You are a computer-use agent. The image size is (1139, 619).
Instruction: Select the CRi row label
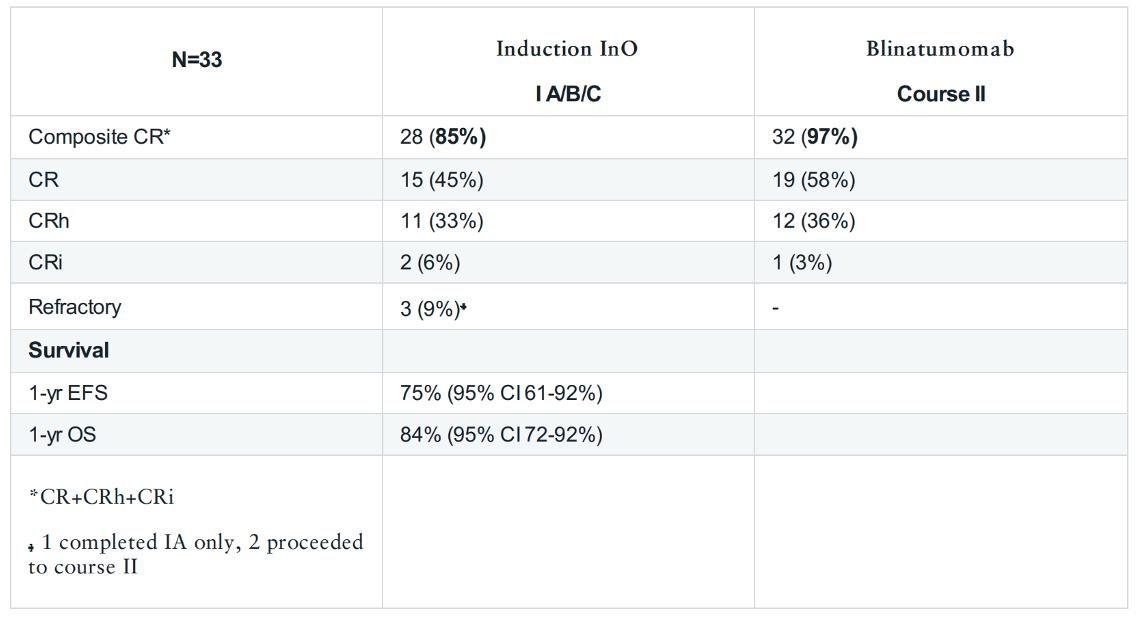[46, 263]
